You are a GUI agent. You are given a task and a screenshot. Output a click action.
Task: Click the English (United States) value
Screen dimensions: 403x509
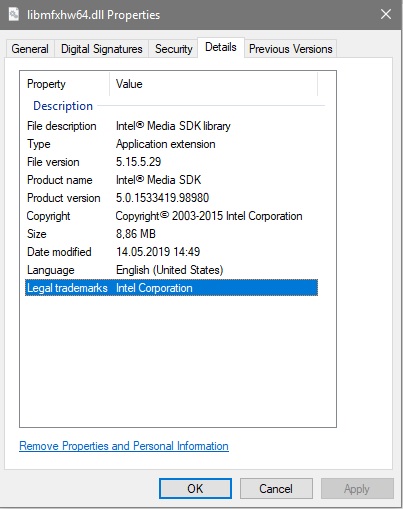click(169, 270)
